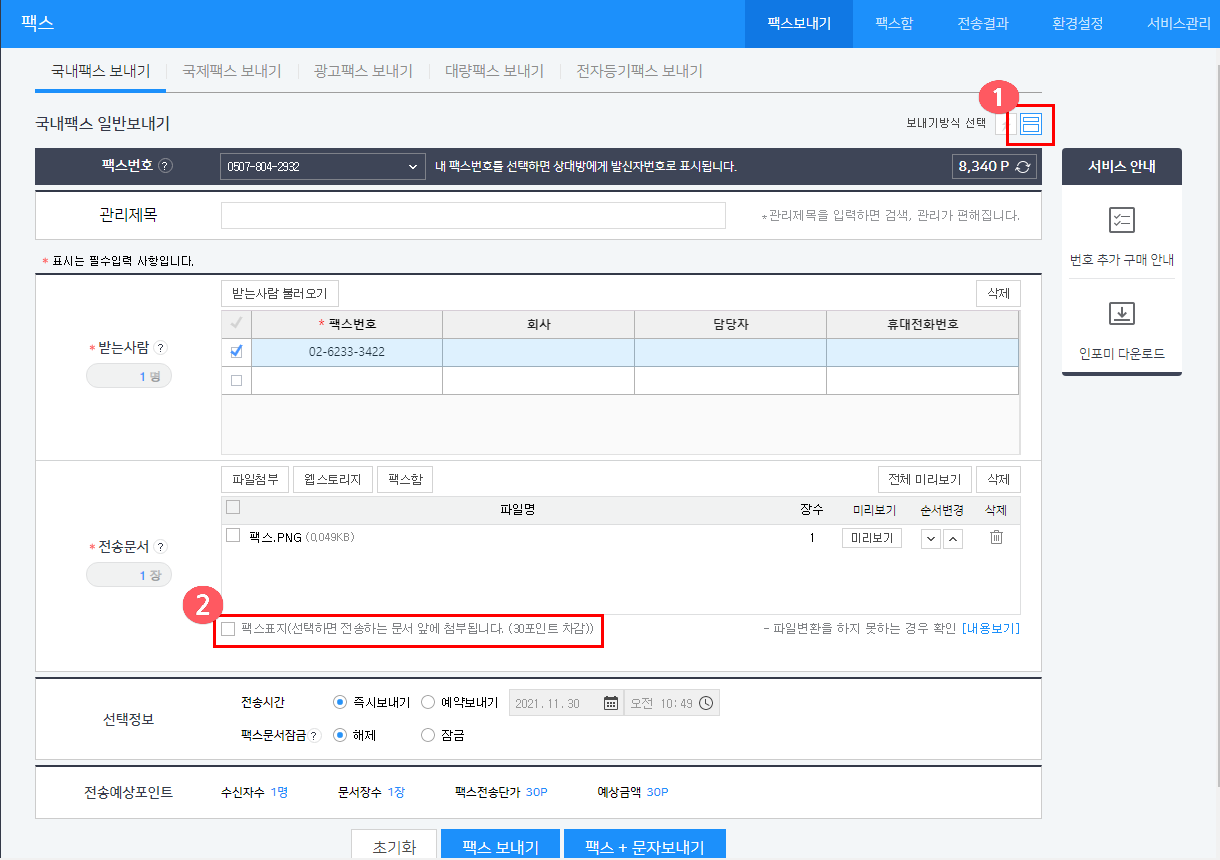Select the 잠금 radio button
Image resolution: width=1220 pixels, height=860 pixels.
(x=428, y=735)
